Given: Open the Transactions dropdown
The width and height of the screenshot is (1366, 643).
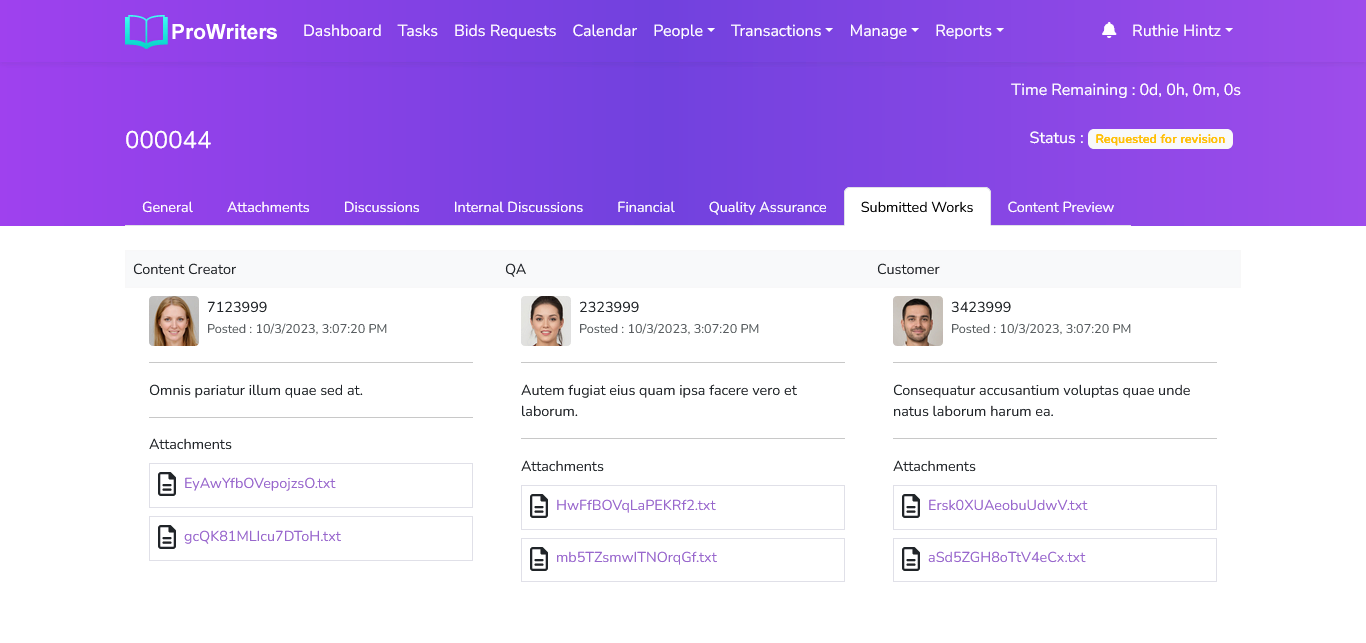Looking at the screenshot, I should [x=781, y=31].
